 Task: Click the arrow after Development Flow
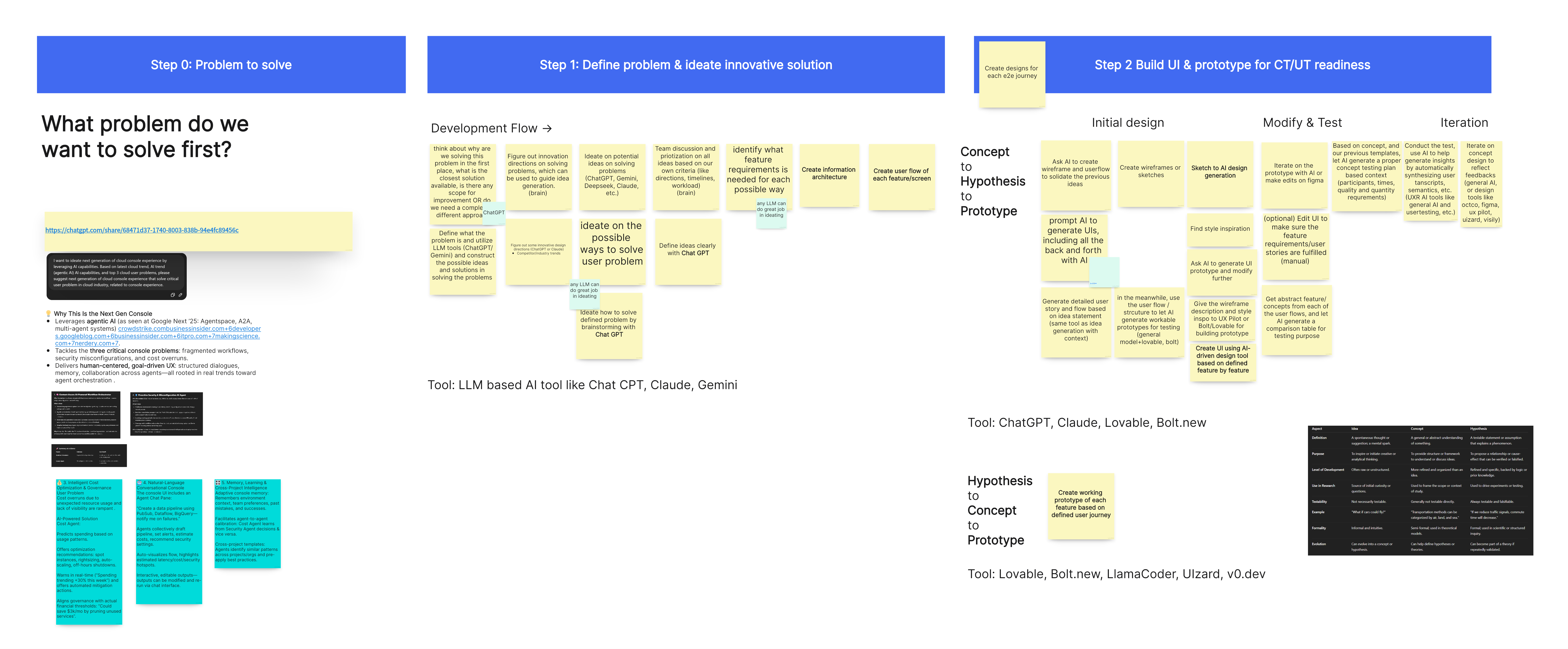[547, 128]
